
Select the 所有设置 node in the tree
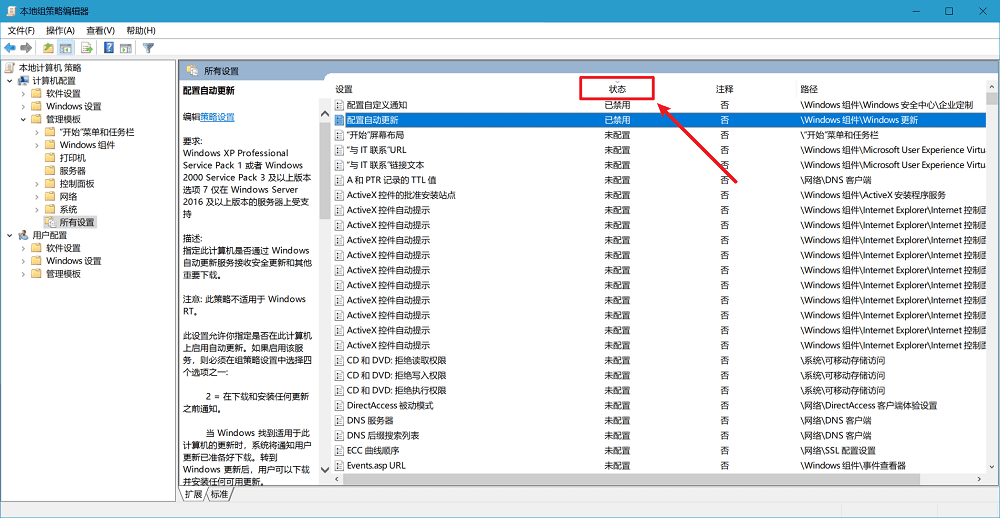76,222
